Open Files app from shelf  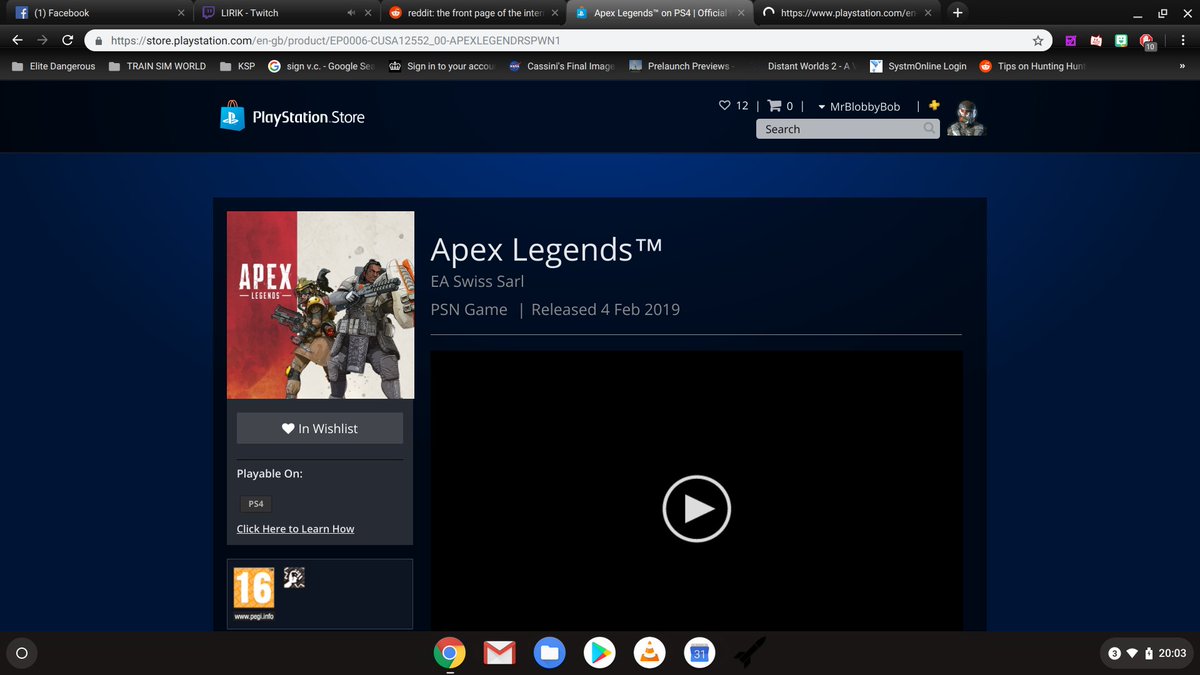click(x=548, y=653)
